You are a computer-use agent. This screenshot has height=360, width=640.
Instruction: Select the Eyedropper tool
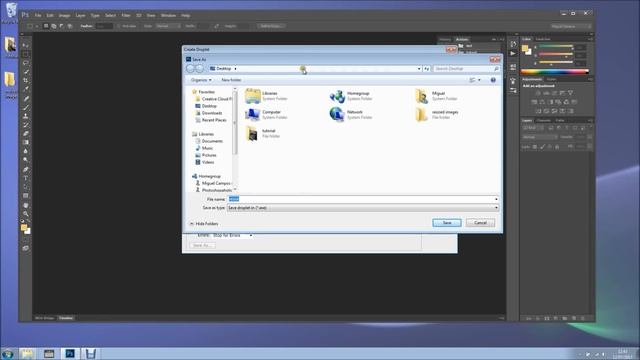click(x=26, y=89)
